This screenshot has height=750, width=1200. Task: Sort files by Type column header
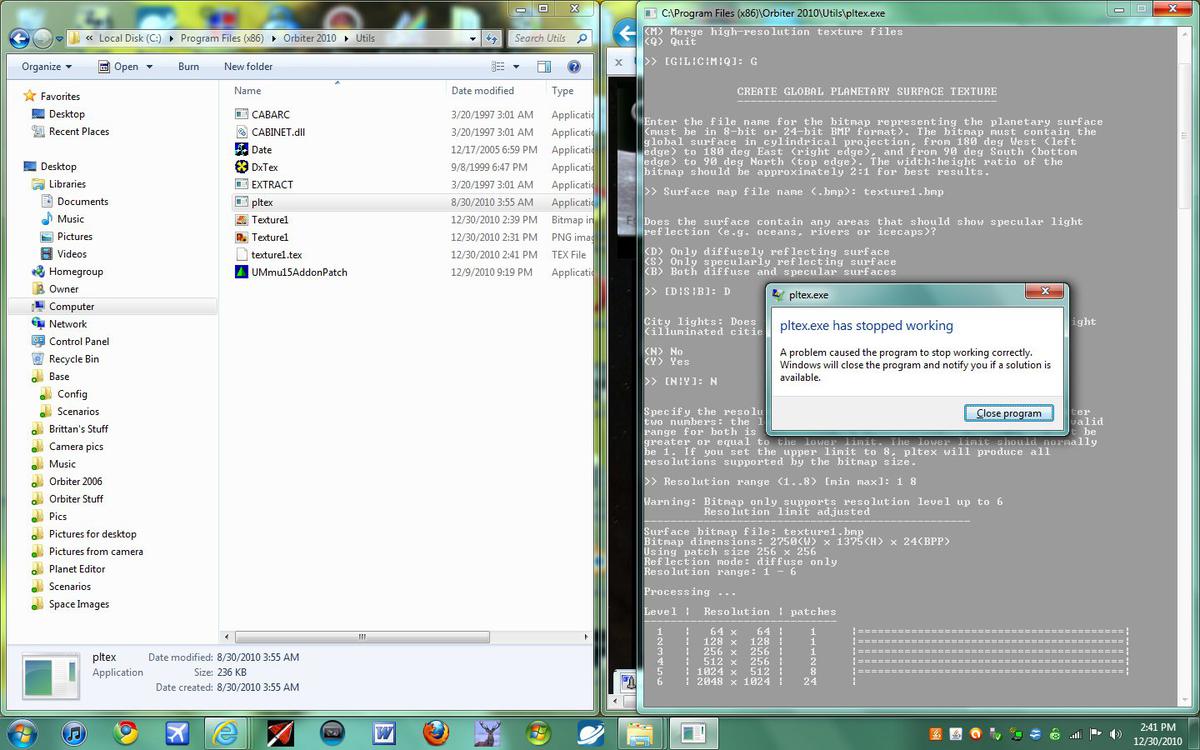coord(571,90)
